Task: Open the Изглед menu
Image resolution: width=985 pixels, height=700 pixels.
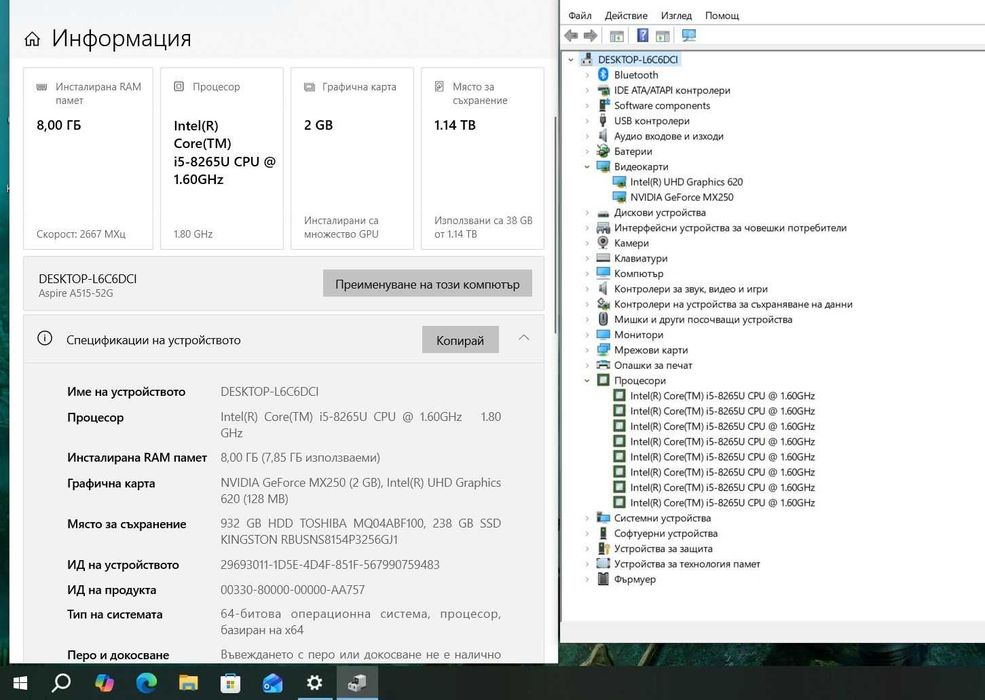Action: (x=676, y=15)
